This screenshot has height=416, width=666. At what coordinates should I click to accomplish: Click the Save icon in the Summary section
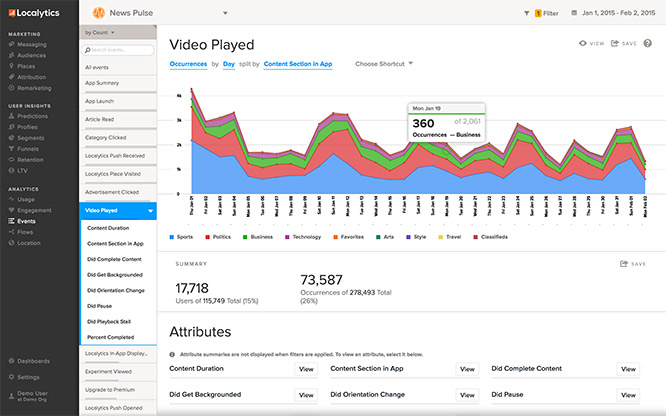[624, 264]
